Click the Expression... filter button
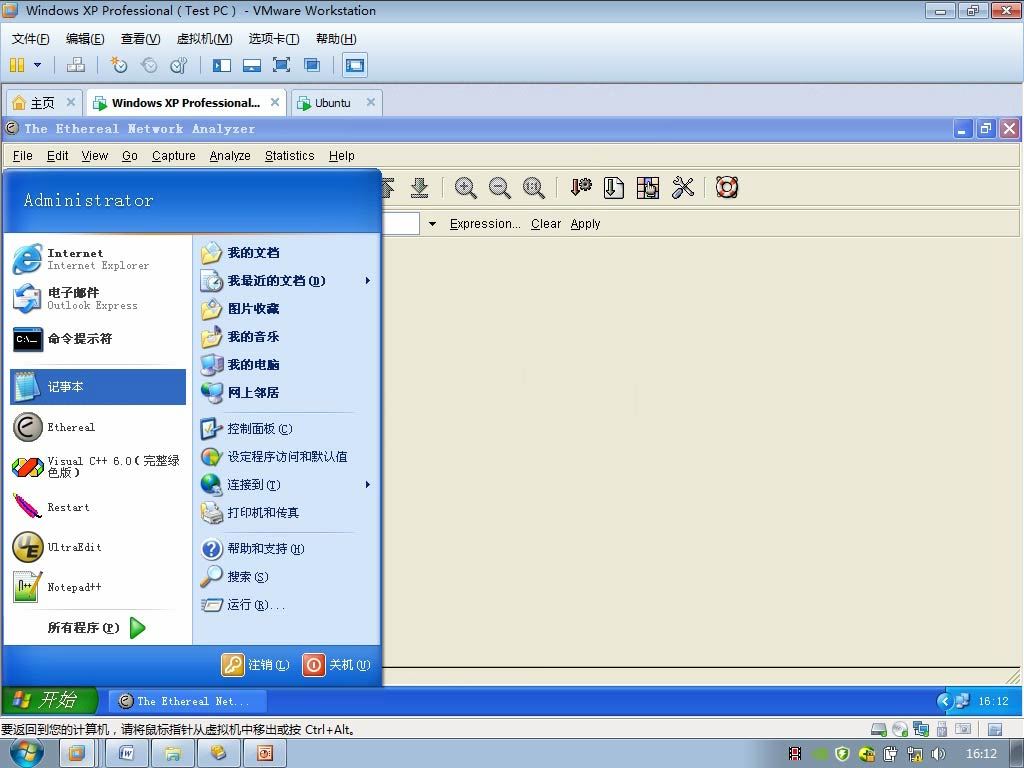 [x=485, y=224]
